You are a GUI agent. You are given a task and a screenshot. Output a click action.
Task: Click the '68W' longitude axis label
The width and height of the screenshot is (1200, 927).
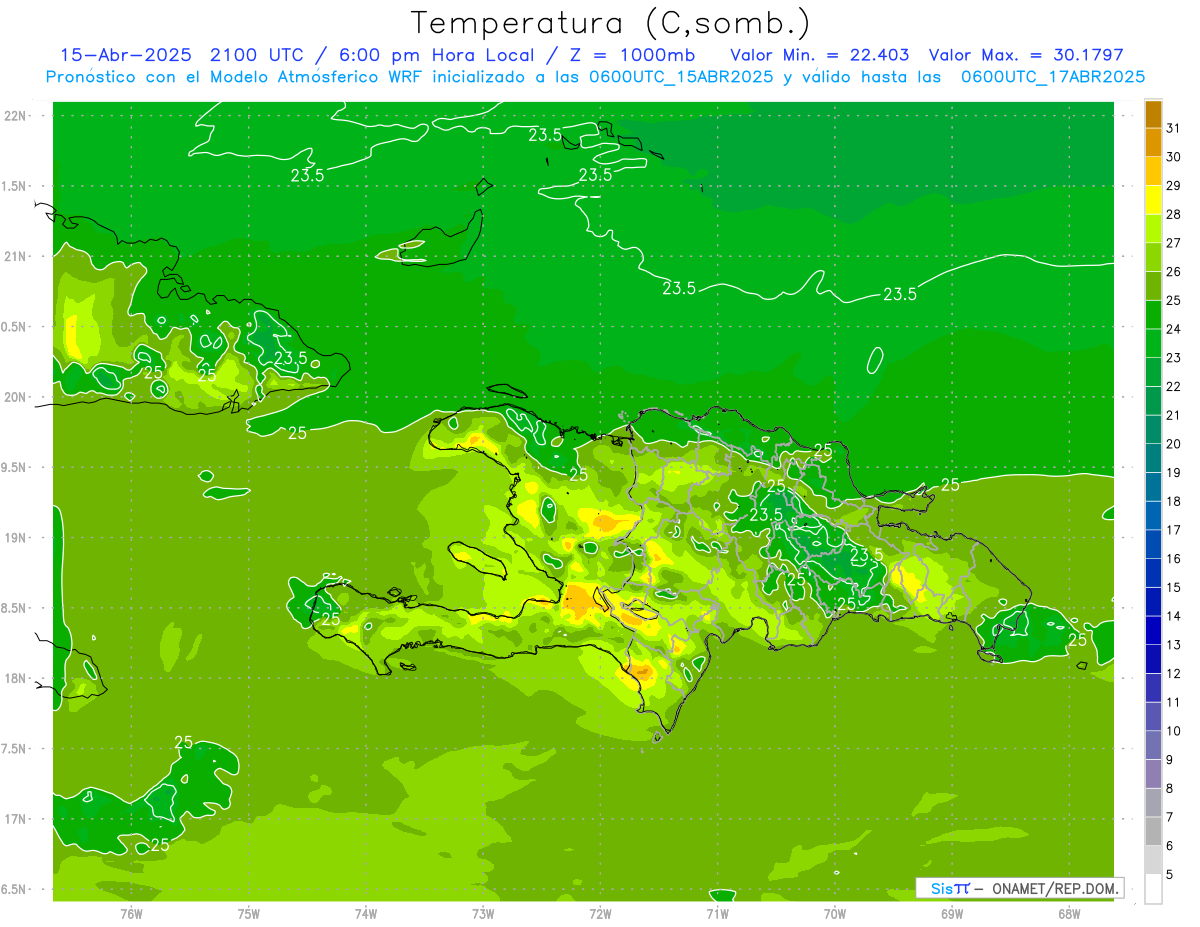point(1069,913)
